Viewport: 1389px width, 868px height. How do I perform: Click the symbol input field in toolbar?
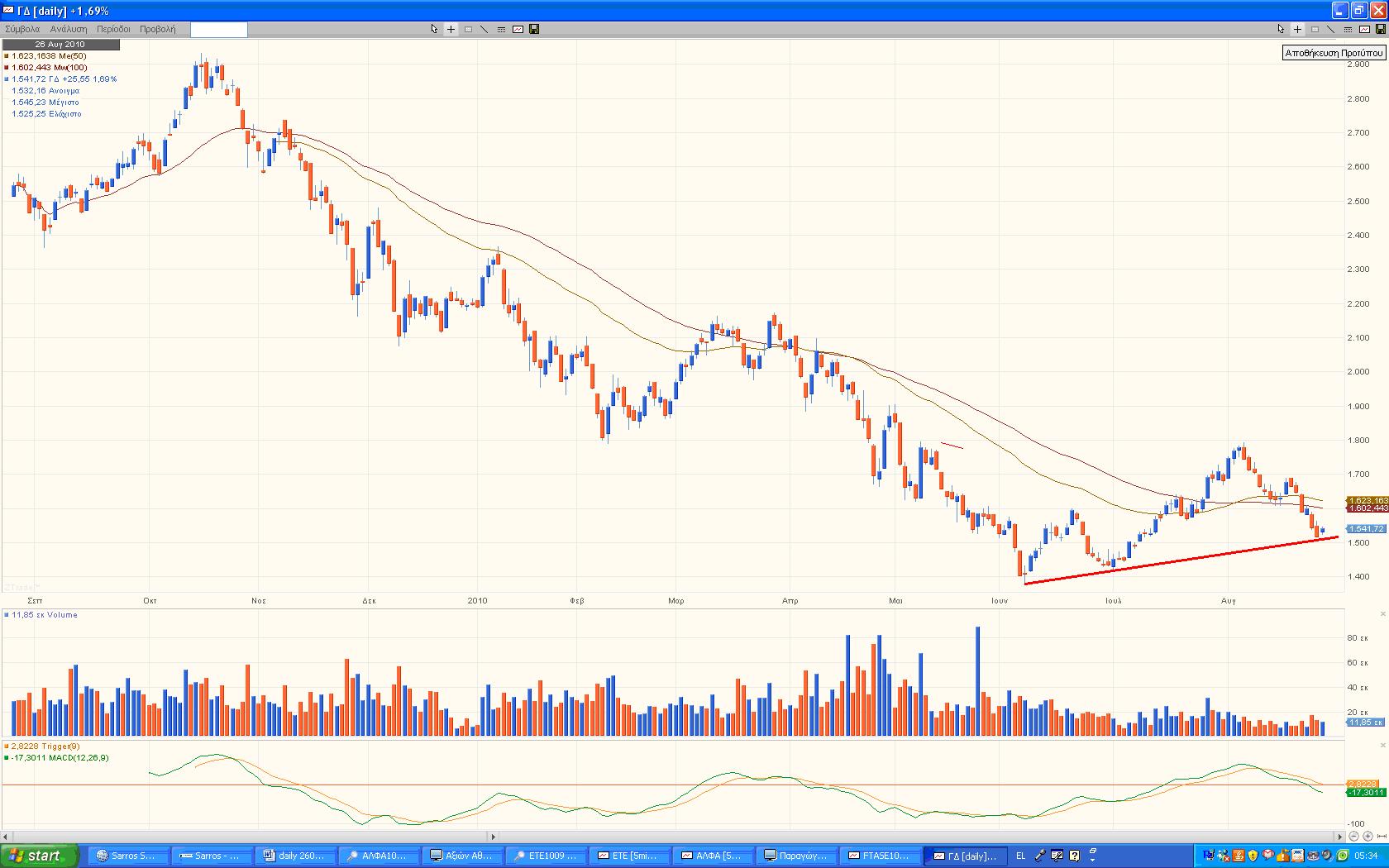pyautogui.click(x=218, y=30)
